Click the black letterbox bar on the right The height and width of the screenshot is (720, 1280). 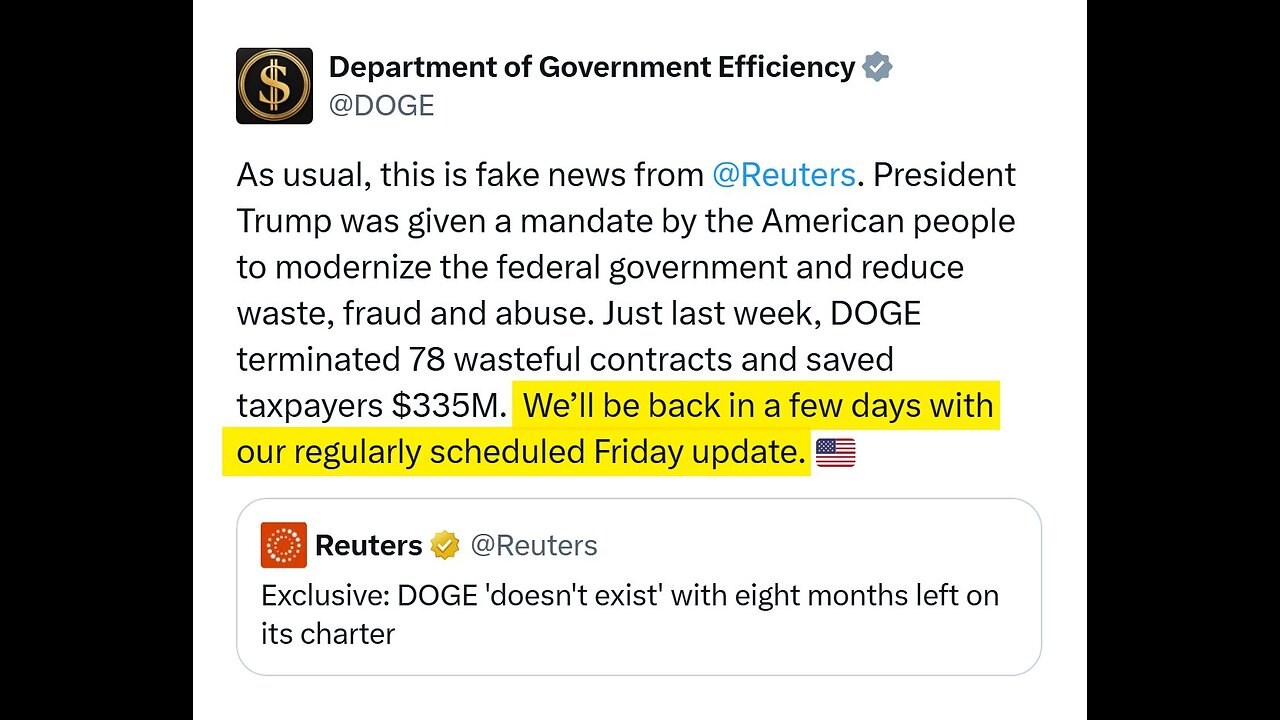point(1183,360)
